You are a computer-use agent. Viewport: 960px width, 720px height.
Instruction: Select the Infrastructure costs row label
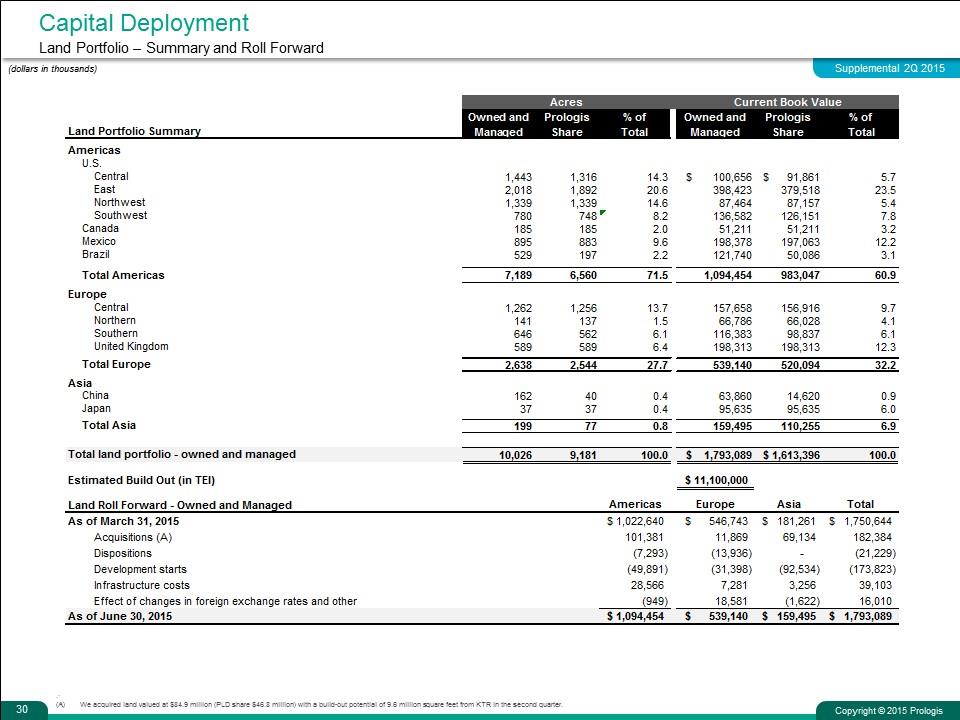tap(142, 585)
